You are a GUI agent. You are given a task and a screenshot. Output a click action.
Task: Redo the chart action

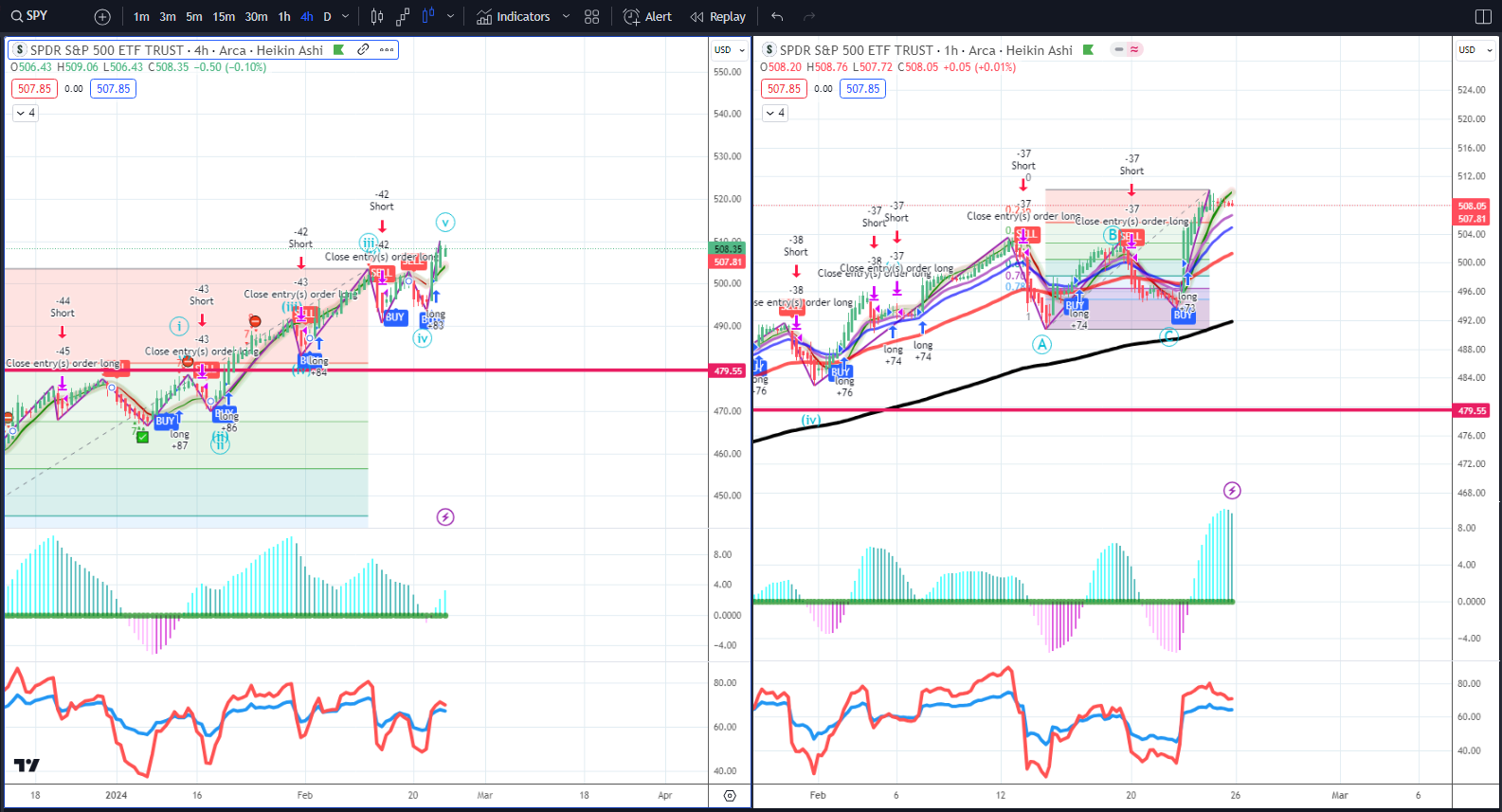(809, 17)
